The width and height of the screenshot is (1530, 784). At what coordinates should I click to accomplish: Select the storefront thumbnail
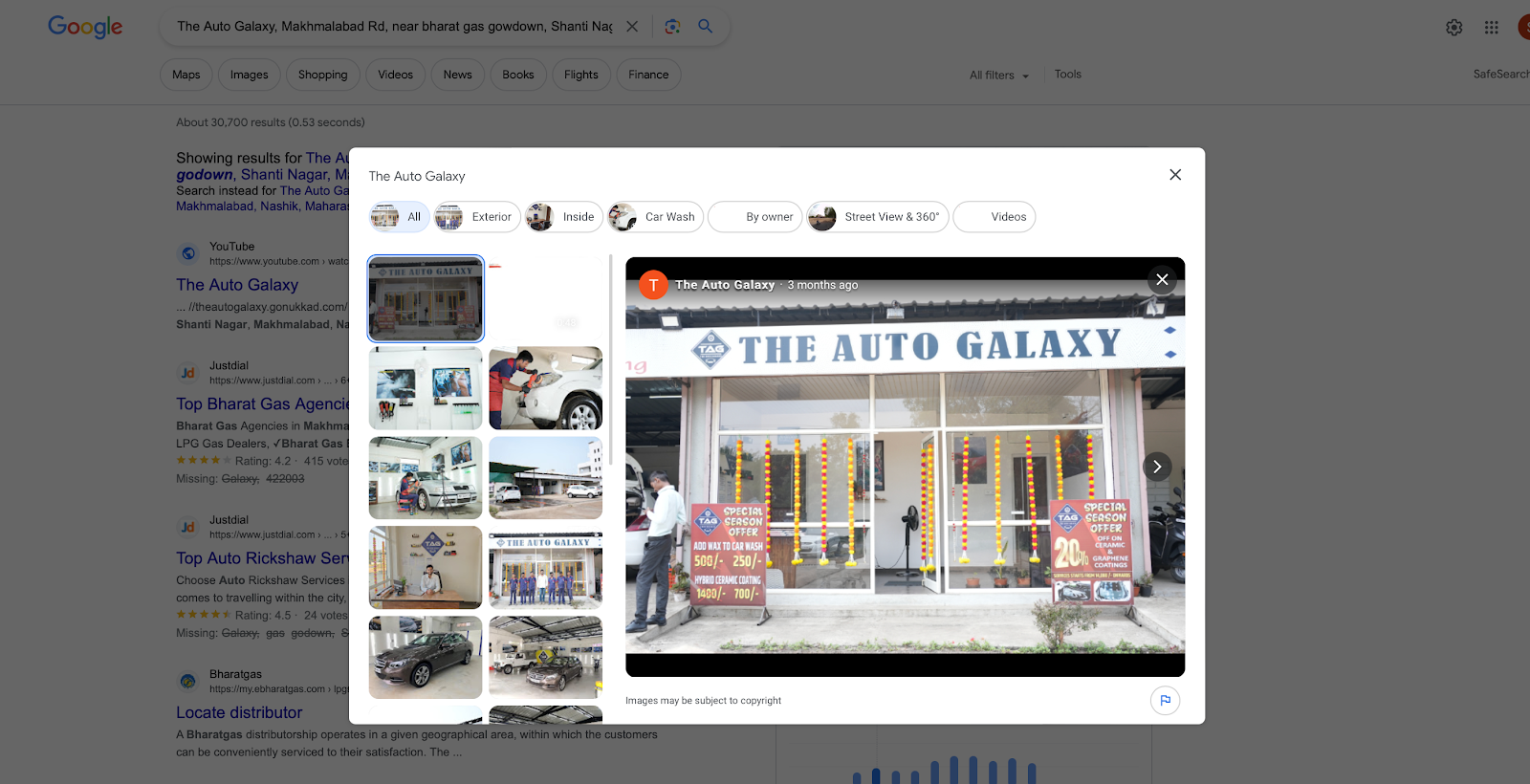point(426,298)
